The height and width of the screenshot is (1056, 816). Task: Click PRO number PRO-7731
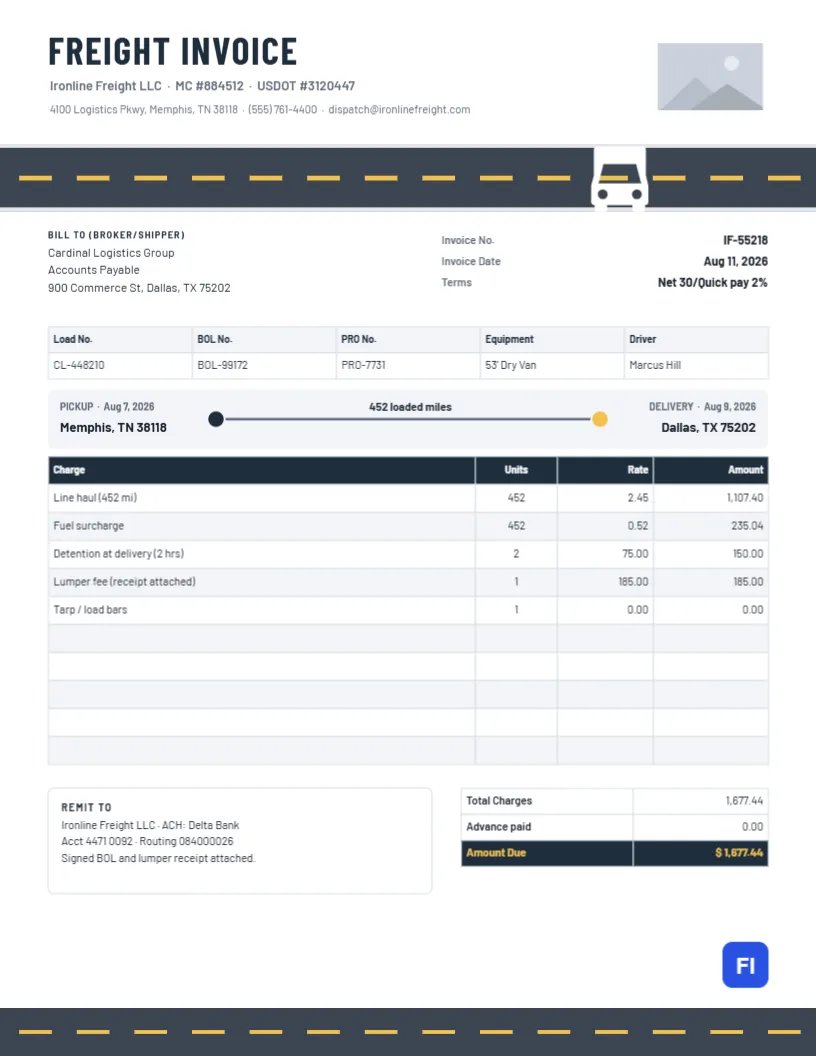(x=363, y=365)
